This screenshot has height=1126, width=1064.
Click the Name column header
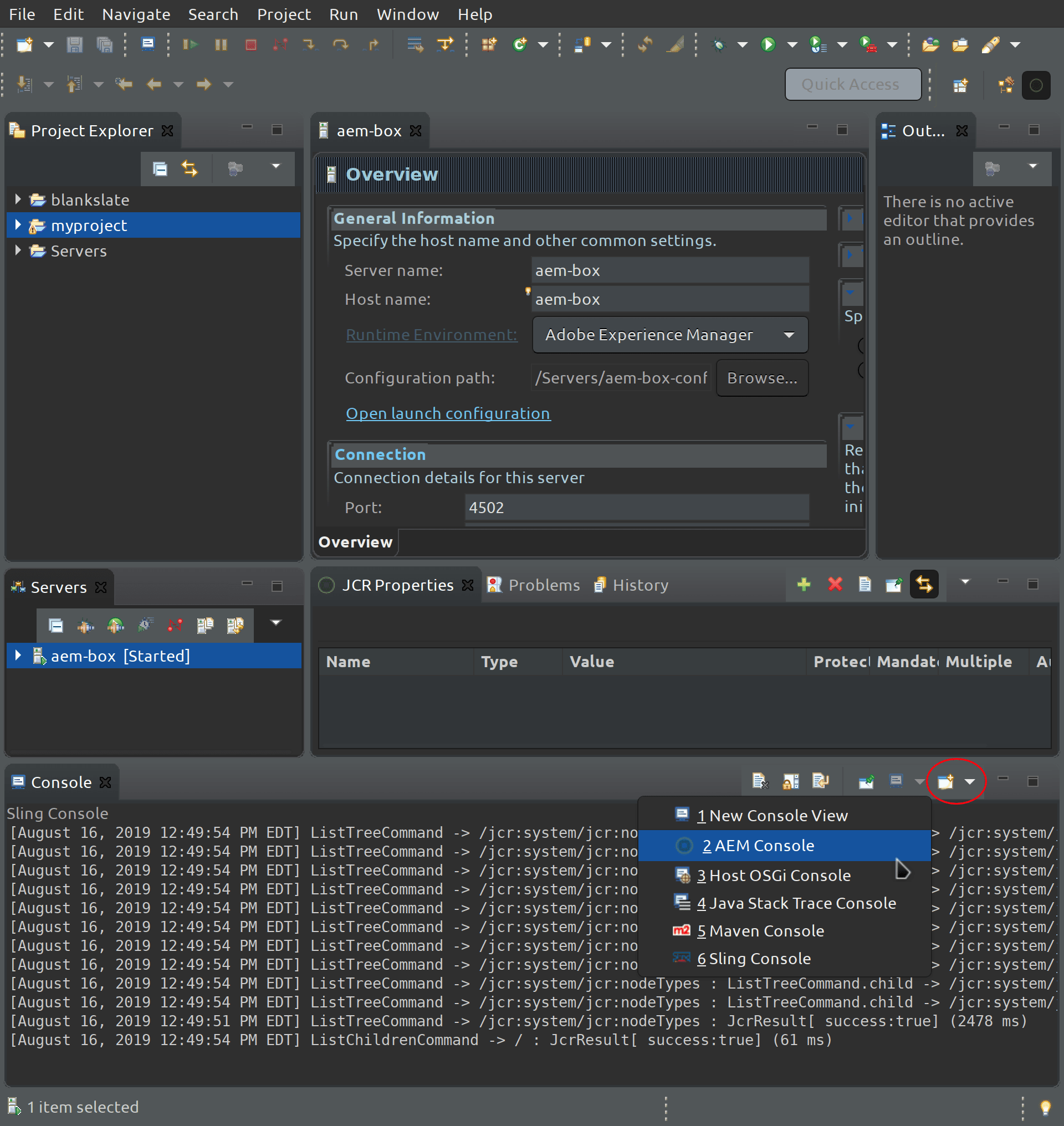(396, 662)
